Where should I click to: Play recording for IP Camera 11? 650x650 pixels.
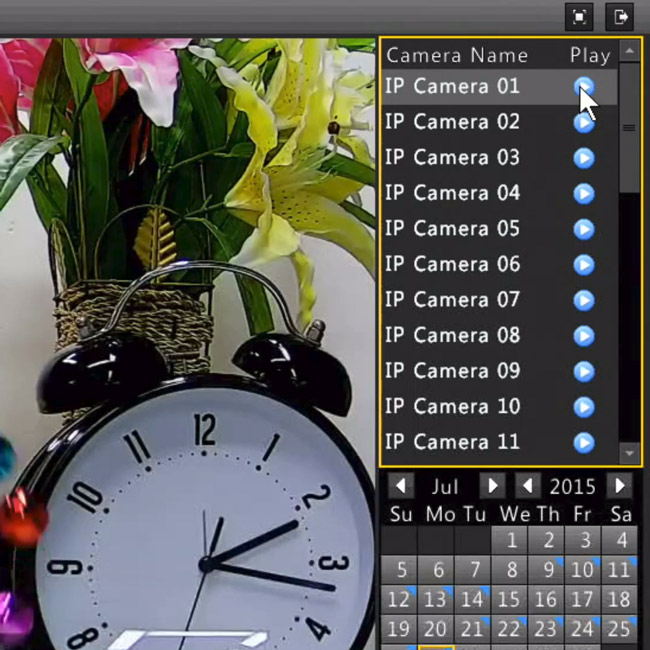pyautogui.click(x=584, y=442)
